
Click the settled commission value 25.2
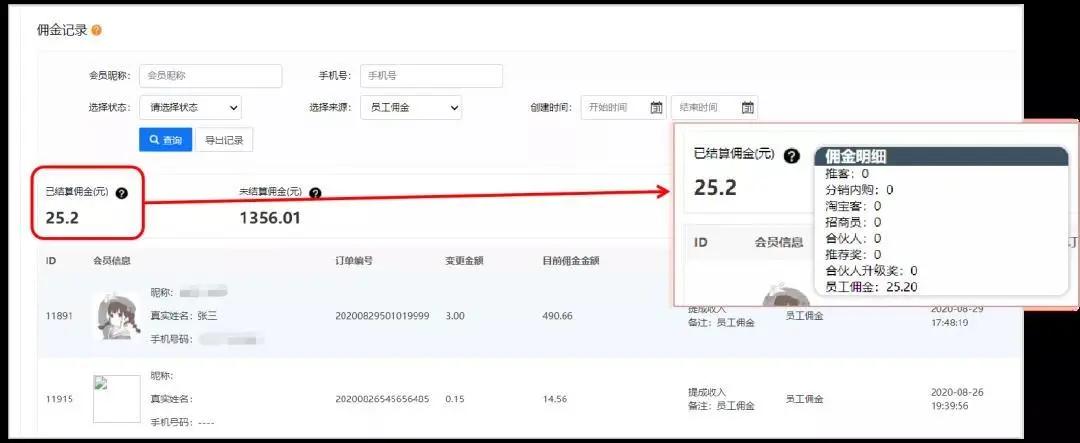point(62,218)
